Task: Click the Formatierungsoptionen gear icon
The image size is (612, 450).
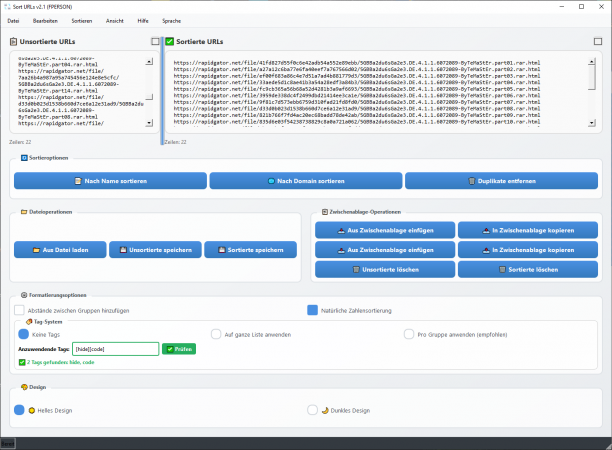Action: (x=24, y=295)
